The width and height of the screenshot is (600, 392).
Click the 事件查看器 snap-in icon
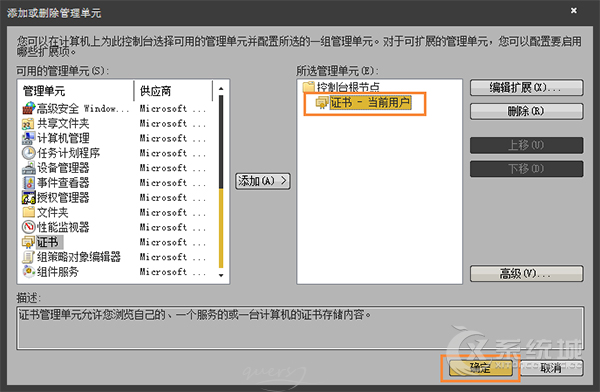tap(29, 183)
